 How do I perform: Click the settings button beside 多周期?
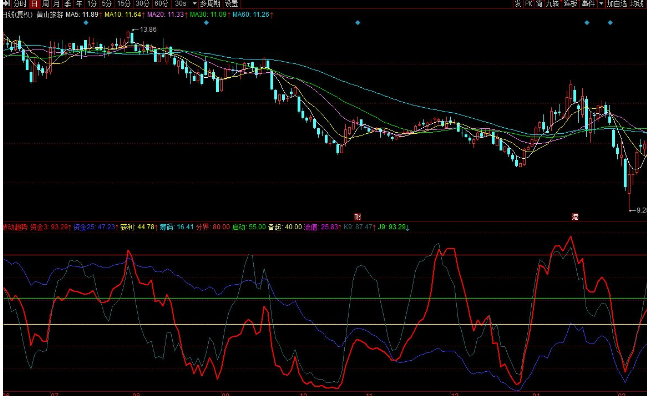(x=231, y=4)
